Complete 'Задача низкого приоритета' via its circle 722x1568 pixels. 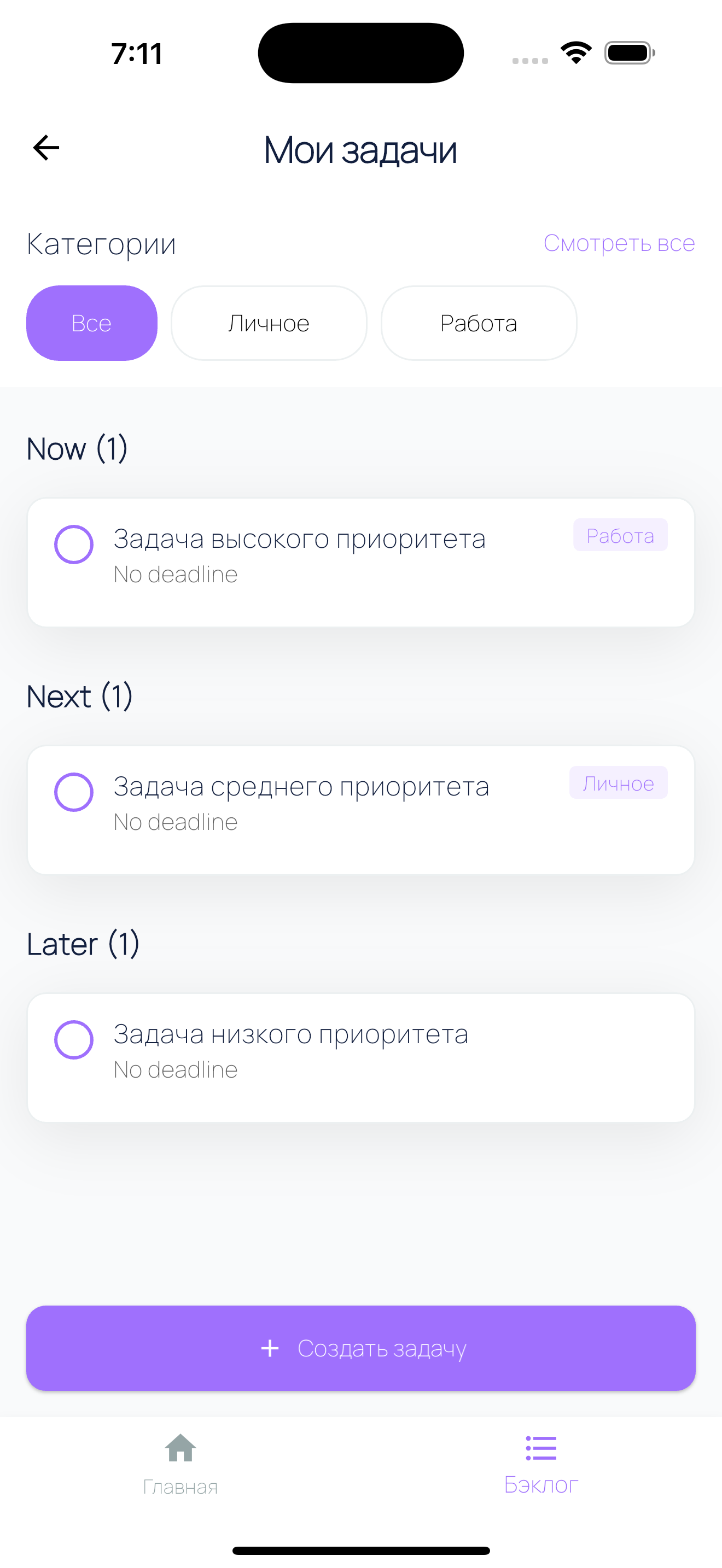(74, 1040)
